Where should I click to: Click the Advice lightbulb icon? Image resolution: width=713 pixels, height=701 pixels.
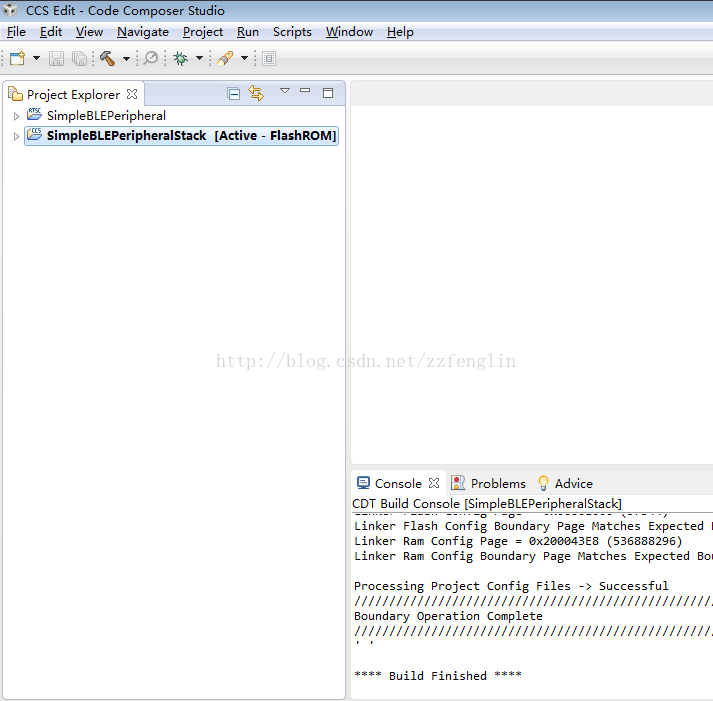(x=543, y=483)
